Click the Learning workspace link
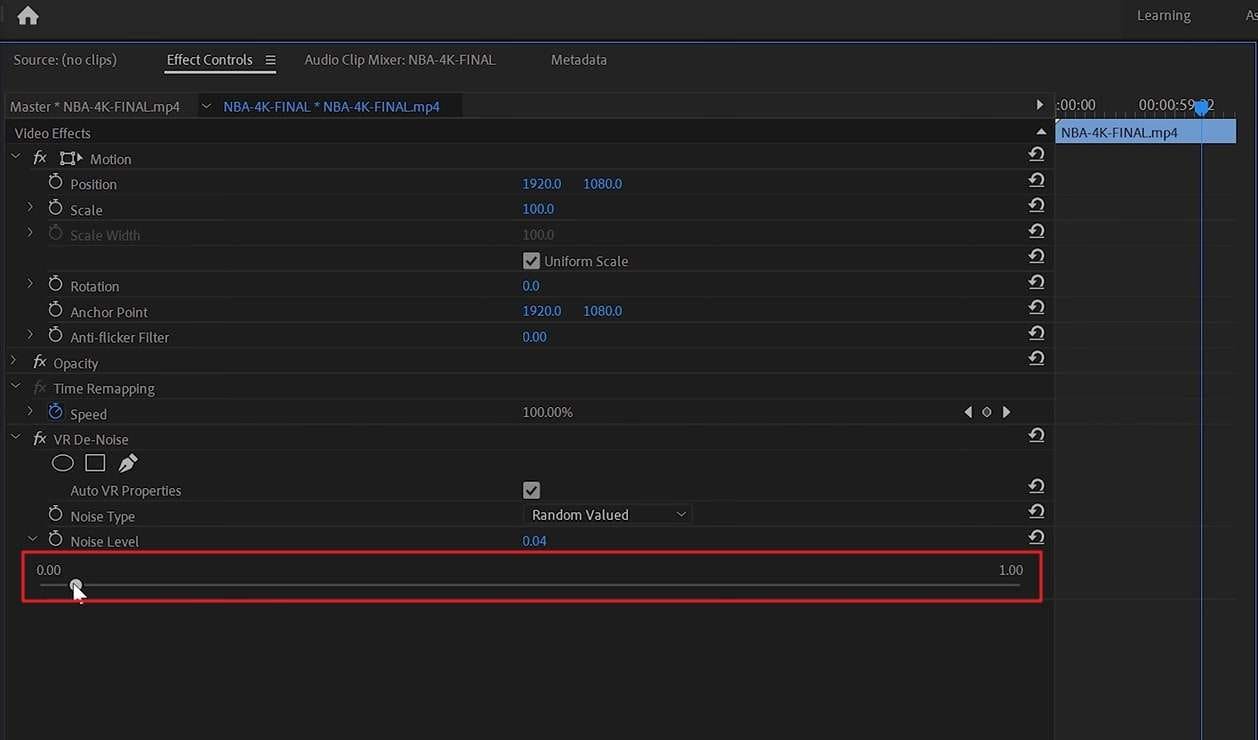Viewport: 1258px width, 740px height. click(1163, 16)
